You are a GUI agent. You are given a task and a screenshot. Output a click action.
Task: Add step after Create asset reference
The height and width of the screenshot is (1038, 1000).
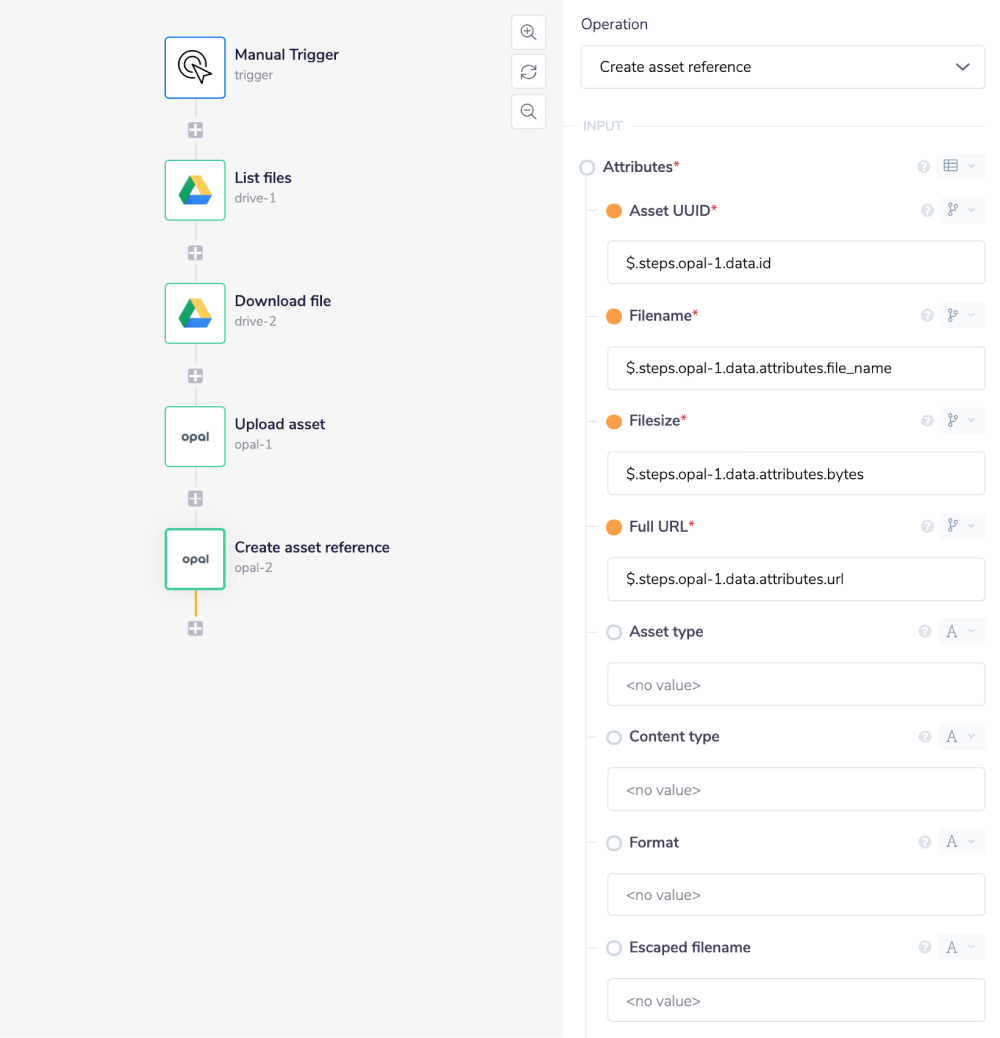(196, 628)
